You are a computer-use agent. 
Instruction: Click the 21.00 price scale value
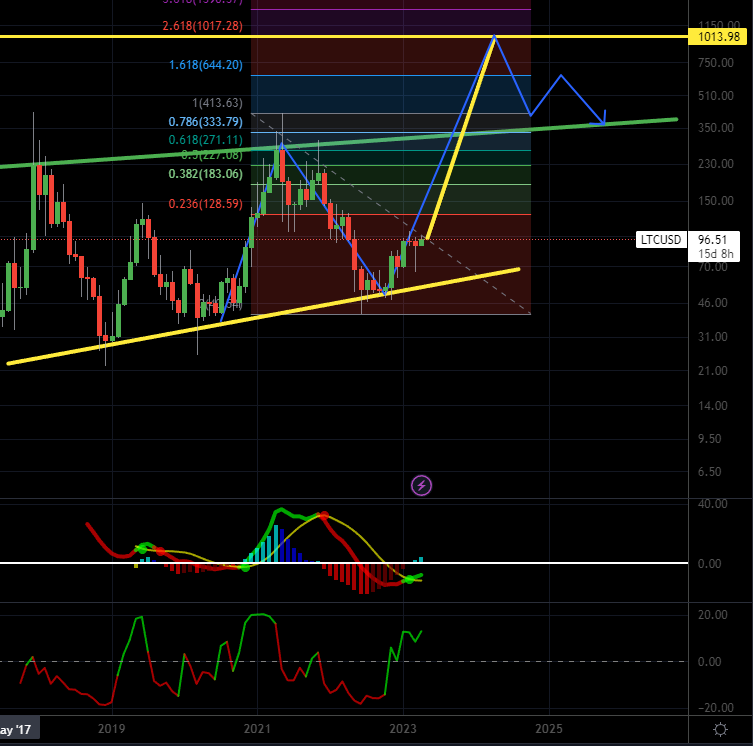point(713,371)
